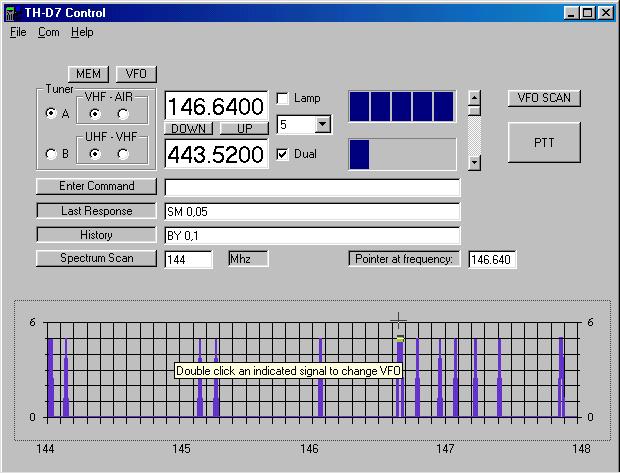The height and width of the screenshot is (474, 620).
Task: Click the rightmost signal peak near 147.85 MHz
Action: pyautogui.click(x=561, y=378)
